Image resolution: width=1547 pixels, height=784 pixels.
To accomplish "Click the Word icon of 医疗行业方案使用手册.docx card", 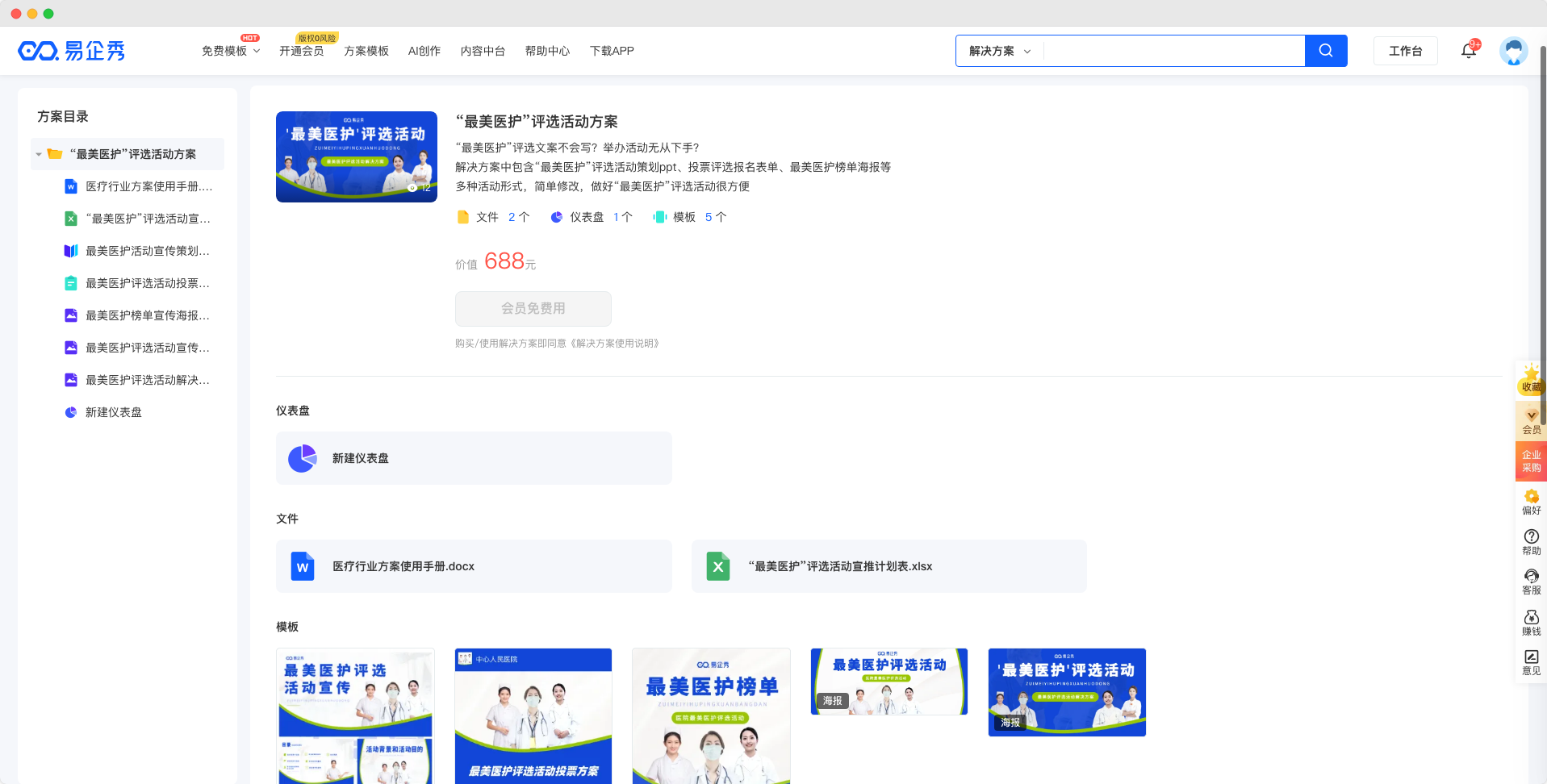I will (x=303, y=566).
